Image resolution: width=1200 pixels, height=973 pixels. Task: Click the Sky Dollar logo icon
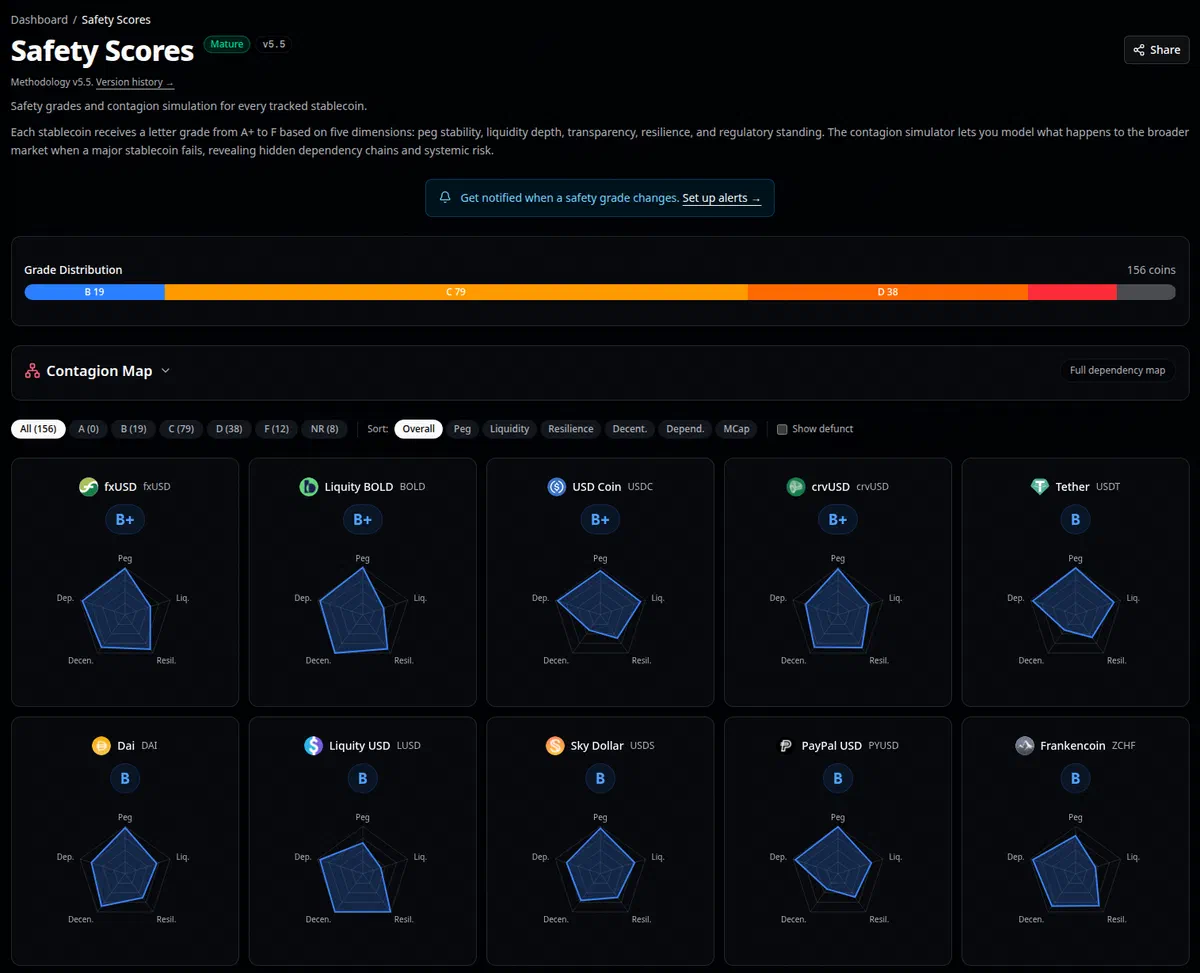click(x=555, y=746)
